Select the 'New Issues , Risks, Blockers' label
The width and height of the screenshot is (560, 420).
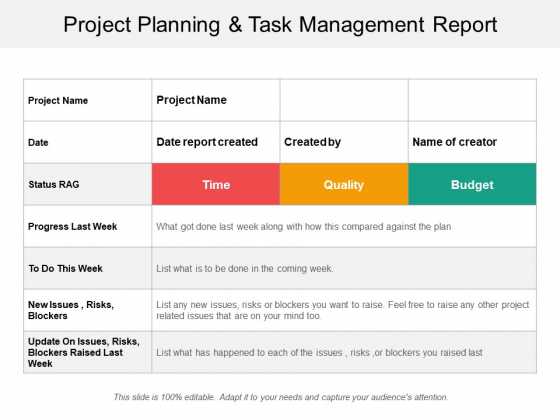click(71, 310)
